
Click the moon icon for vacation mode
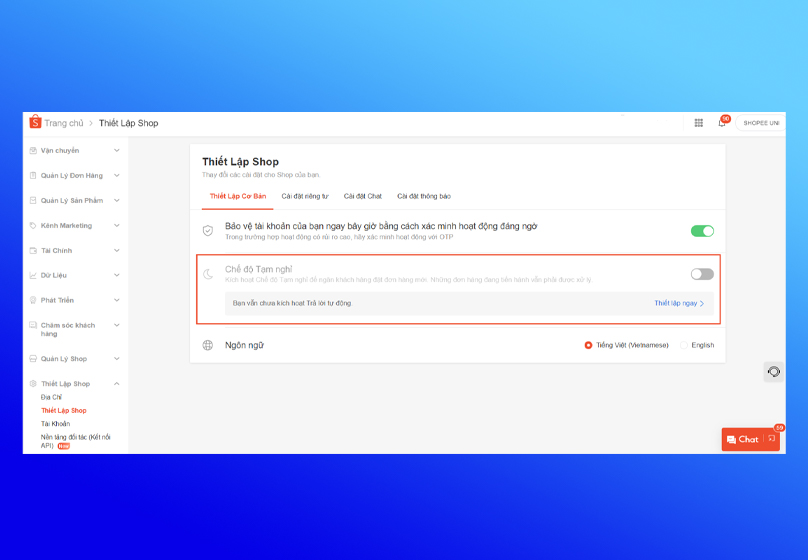tap(208, 273)
